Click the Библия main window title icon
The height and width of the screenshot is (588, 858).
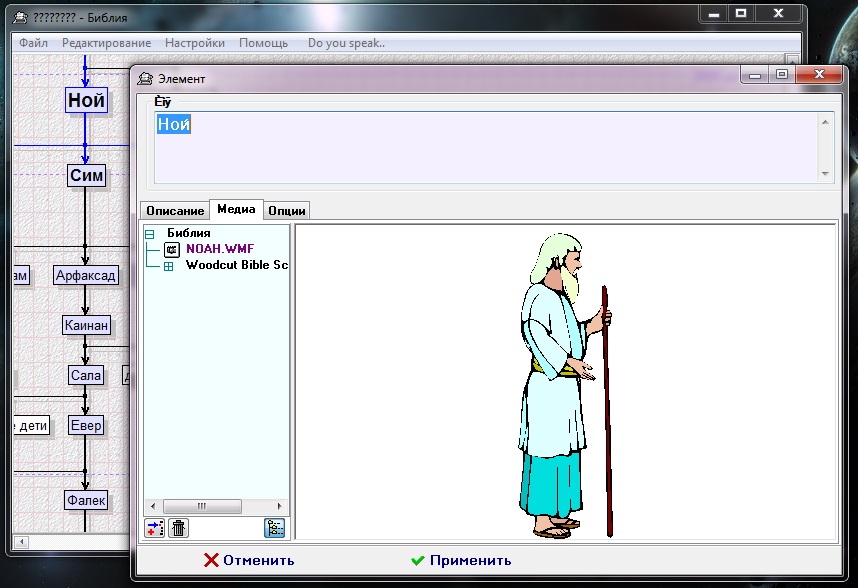[21, 17]
